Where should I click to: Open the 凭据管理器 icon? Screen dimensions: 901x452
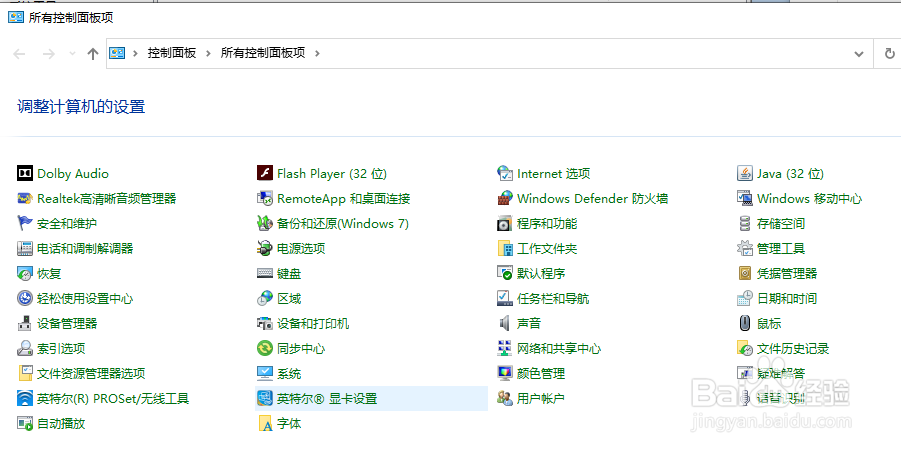click(x=745, y=273)
